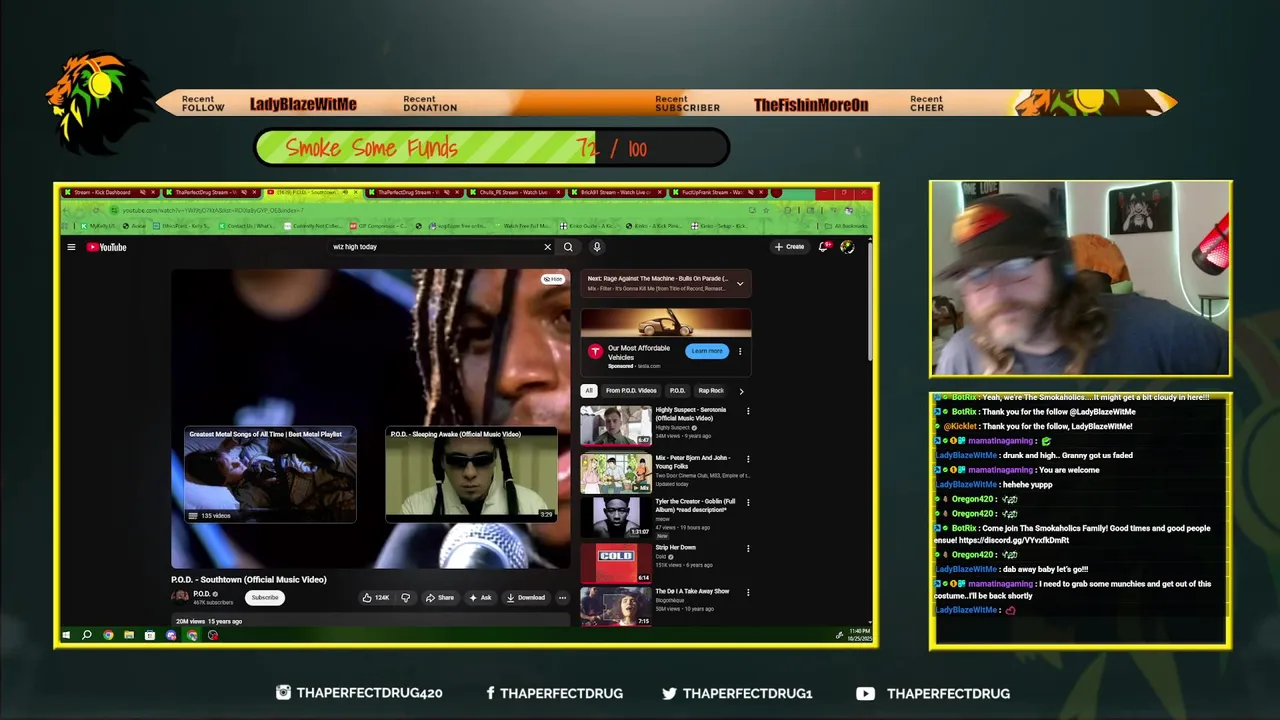The height and width of the screenshot is (720, 1280).
Task: Open Windows taskbar search
Action: (87, 635)
